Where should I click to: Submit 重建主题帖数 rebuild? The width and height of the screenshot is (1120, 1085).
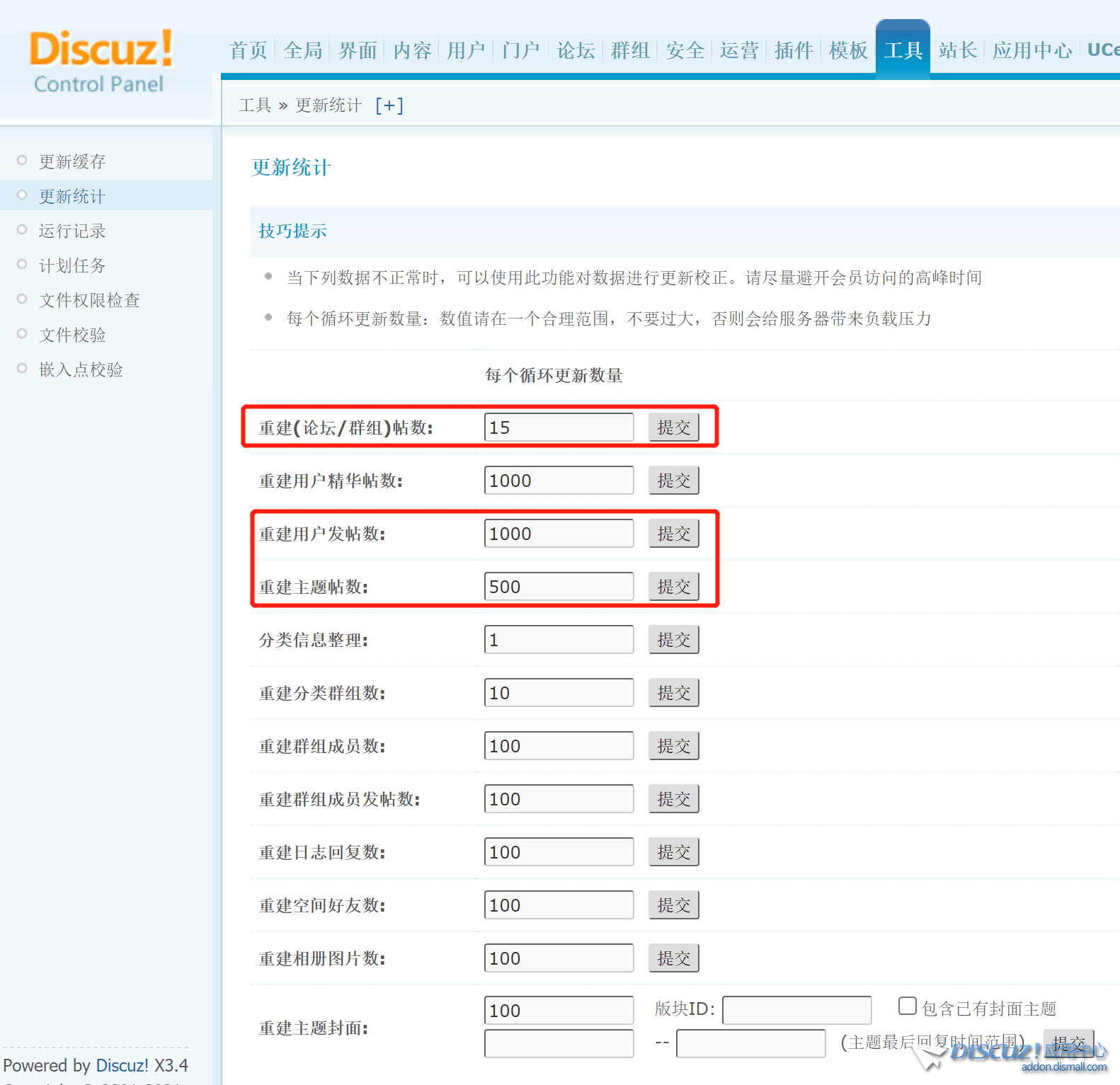[x=673, y=587]
